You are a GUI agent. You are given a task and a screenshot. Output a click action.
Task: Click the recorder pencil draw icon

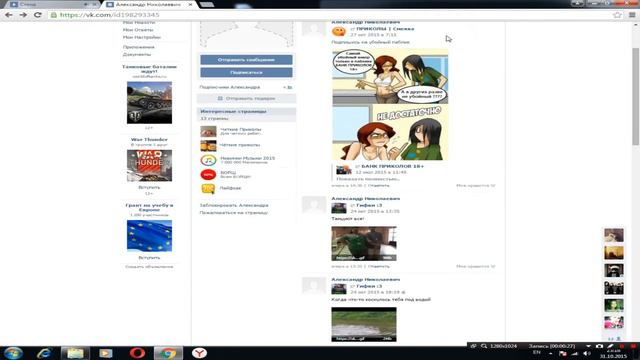[610, 346]
